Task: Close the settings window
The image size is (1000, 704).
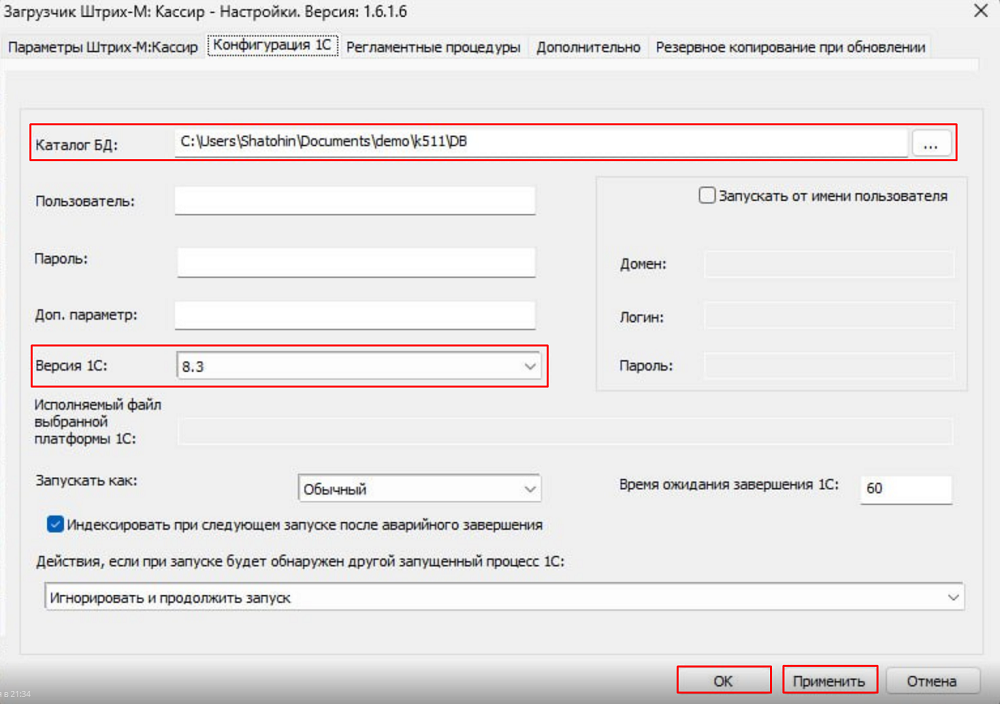Action: 981,11
